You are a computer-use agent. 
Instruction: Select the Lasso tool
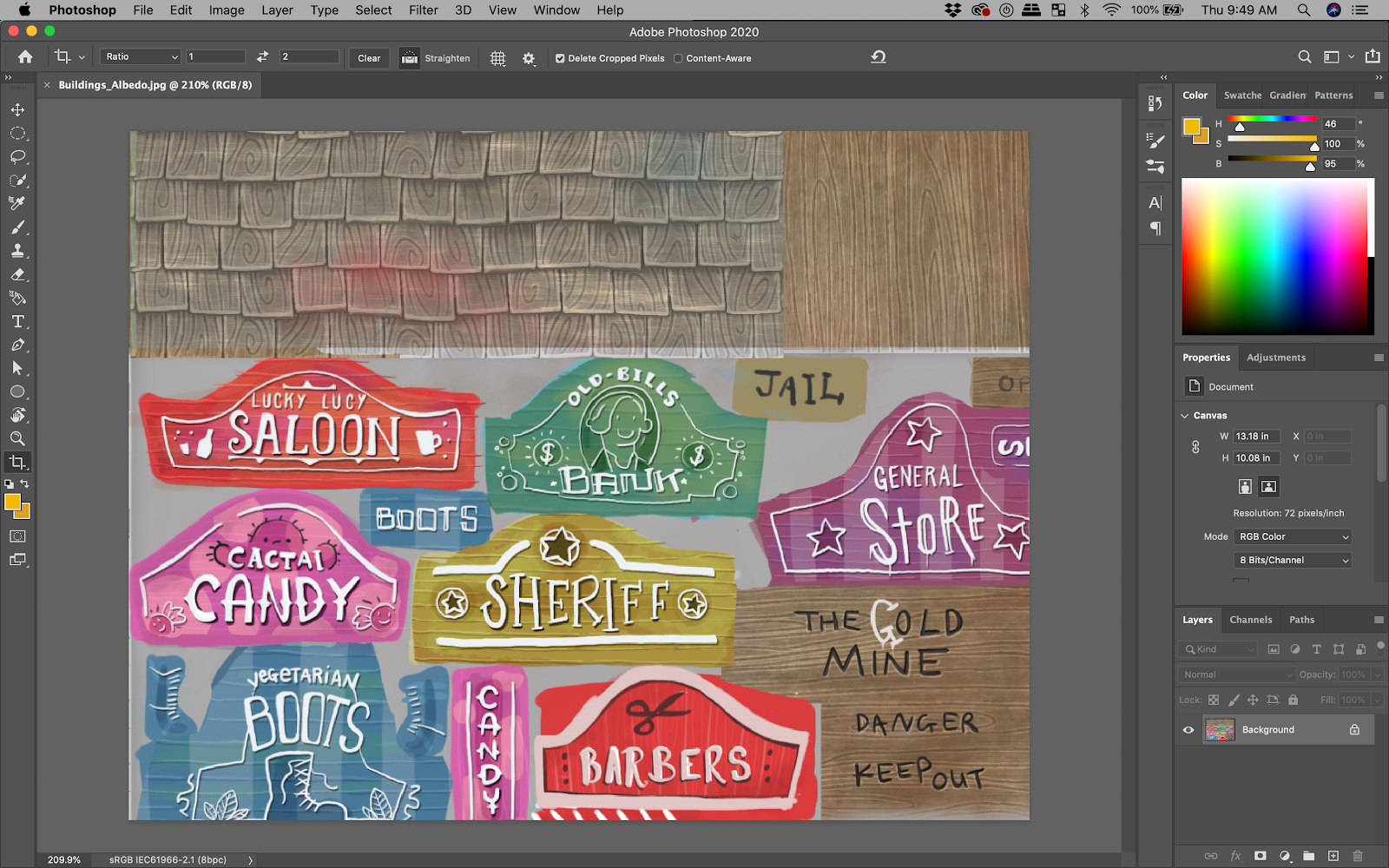point(17,157)
